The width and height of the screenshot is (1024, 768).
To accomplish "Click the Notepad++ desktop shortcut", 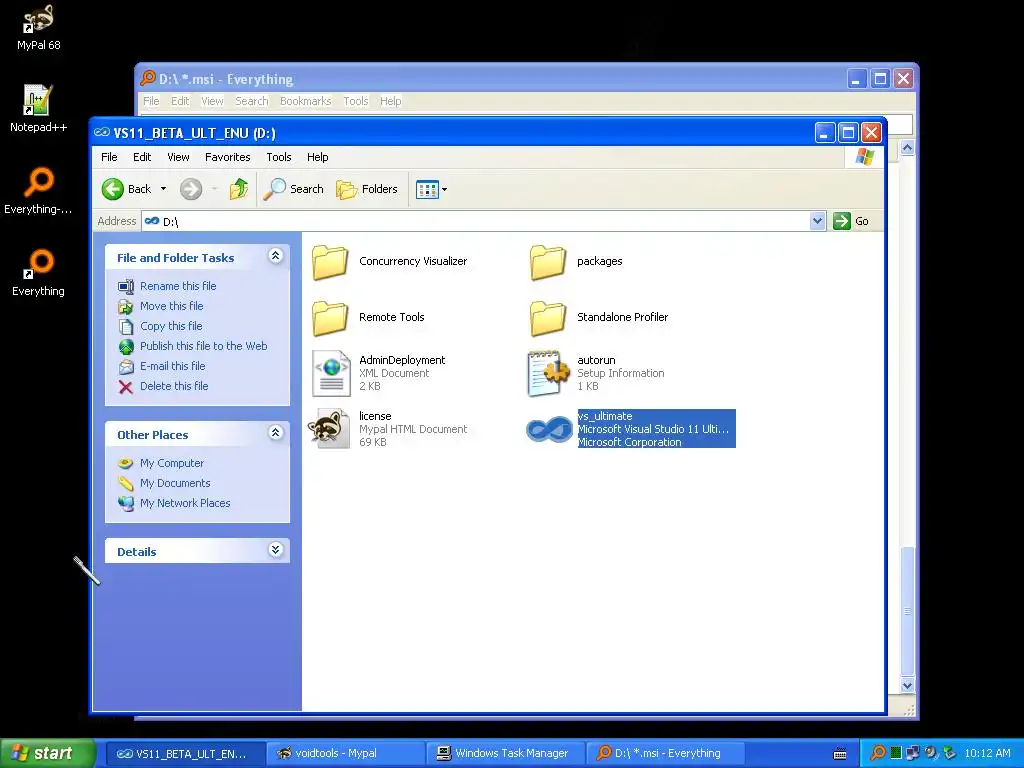I will click(x=38, y=109).
